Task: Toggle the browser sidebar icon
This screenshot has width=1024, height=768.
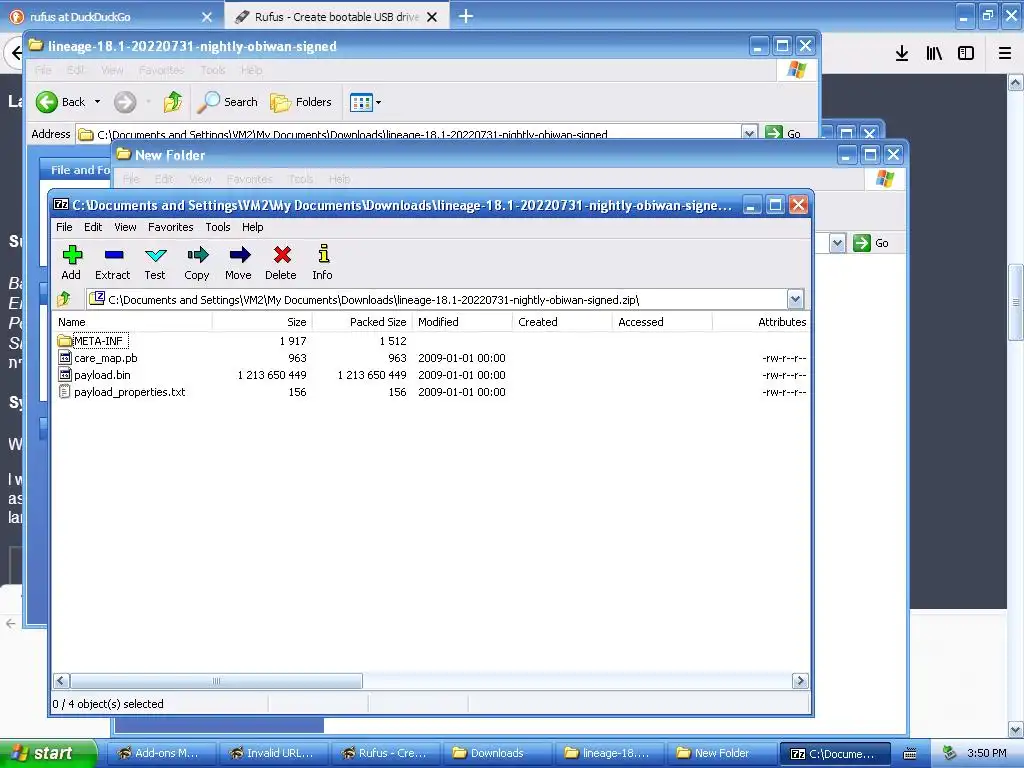Action: [966, 54]
